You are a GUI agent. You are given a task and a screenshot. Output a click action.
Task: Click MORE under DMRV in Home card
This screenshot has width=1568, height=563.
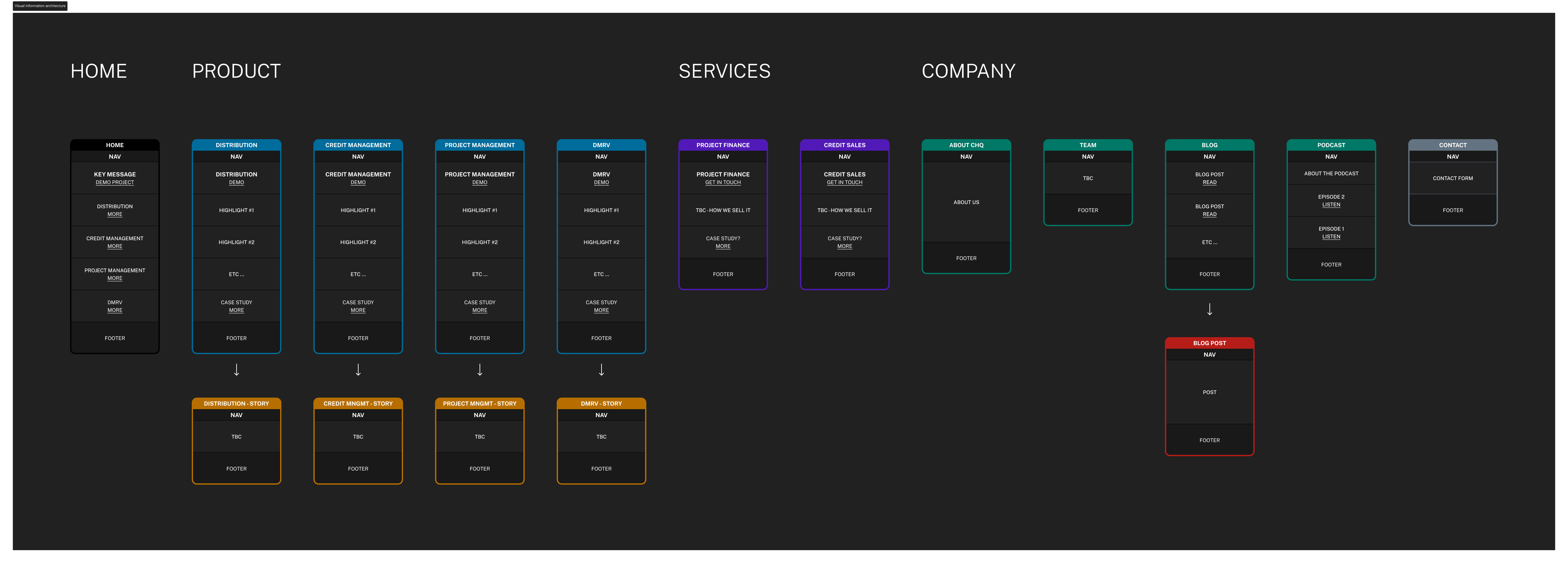click(114, 311)
